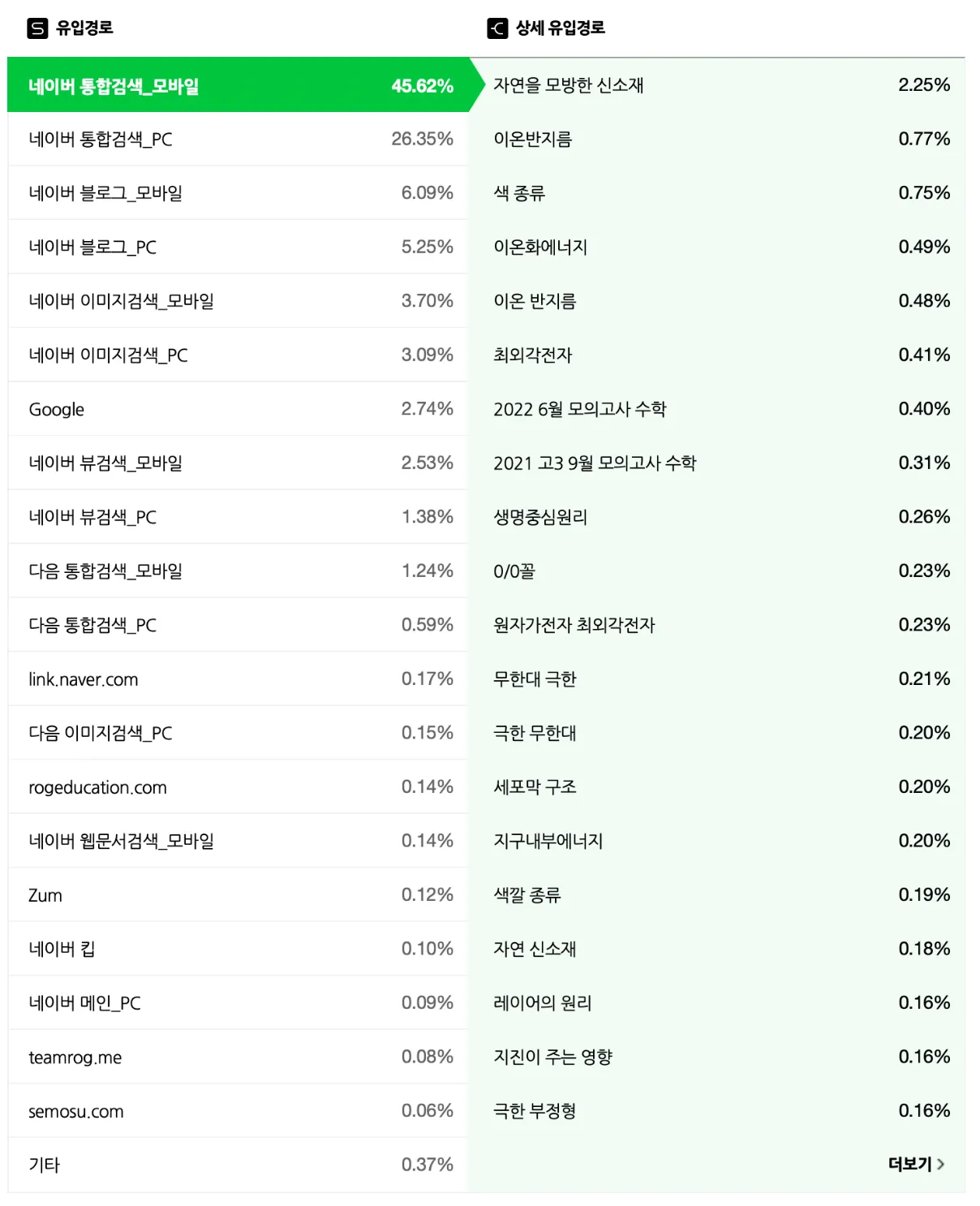Select teamrog.me referral row

click(239, 1057)
